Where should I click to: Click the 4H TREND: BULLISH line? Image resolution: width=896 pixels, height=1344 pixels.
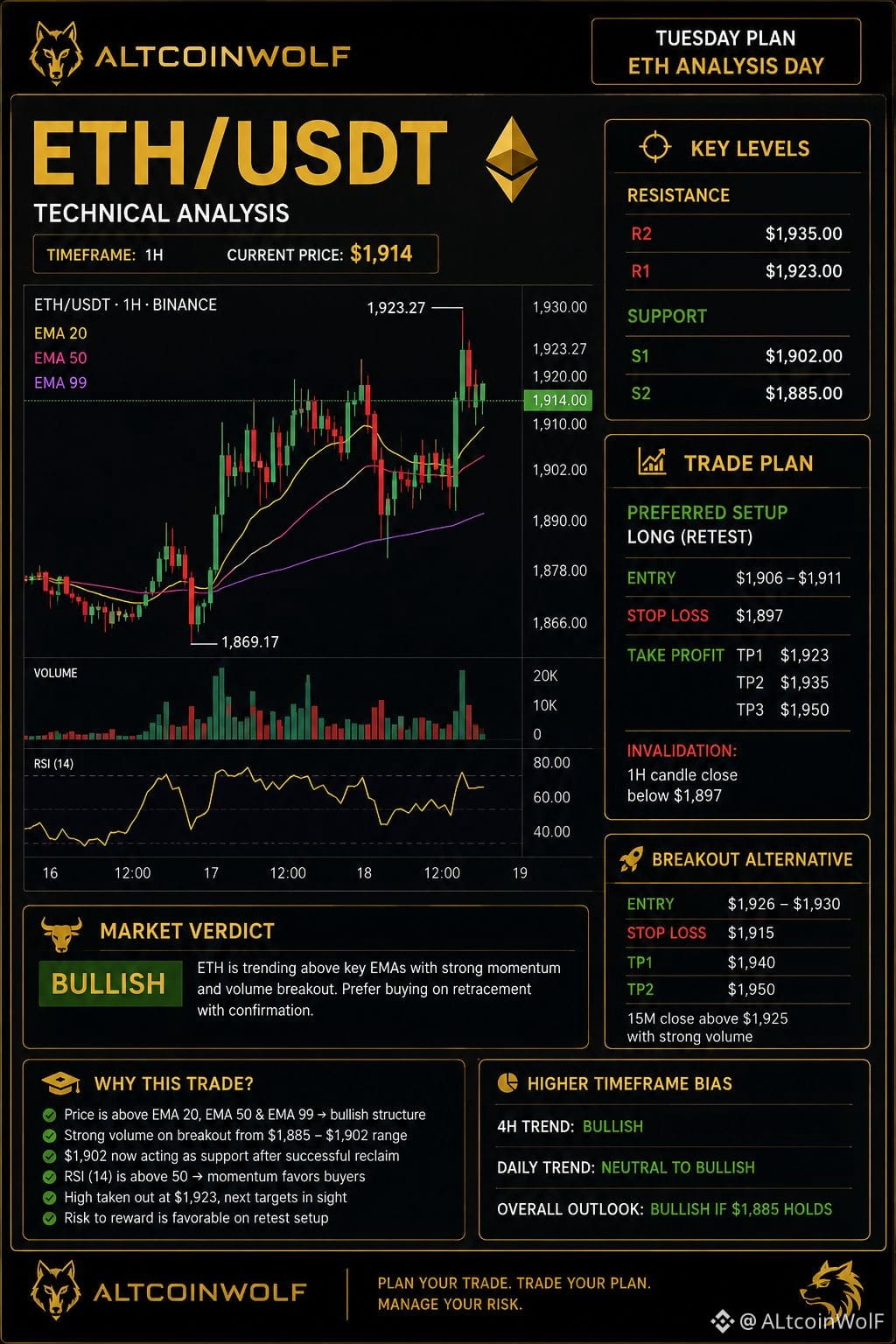[x=570, y=1127]
